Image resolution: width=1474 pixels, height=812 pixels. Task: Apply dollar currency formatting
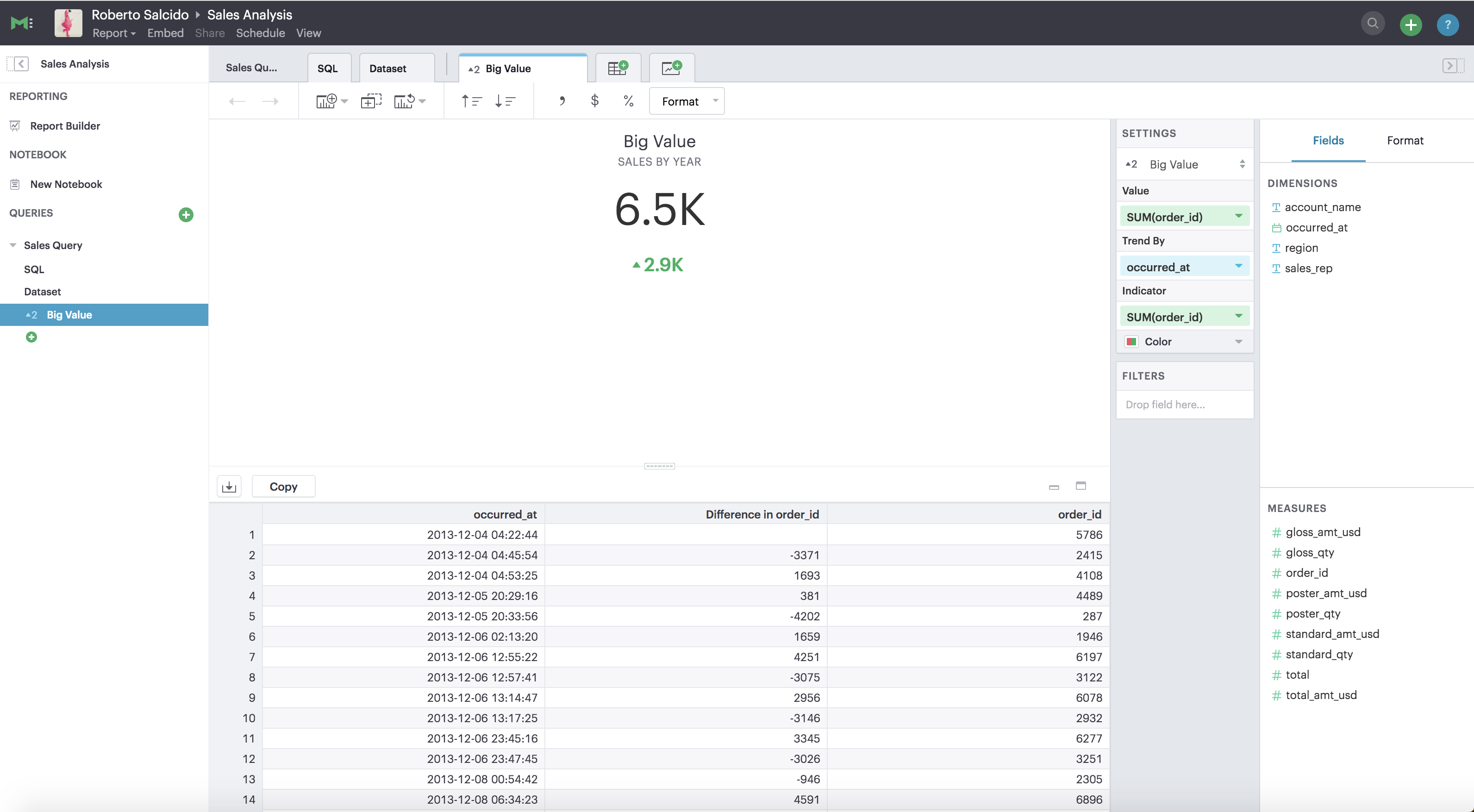coord(594,101)
